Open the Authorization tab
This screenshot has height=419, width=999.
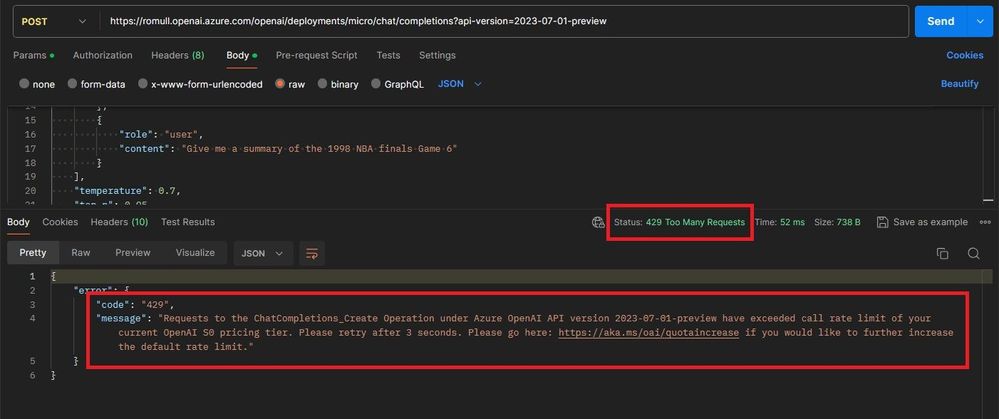[x=103, y=55]
